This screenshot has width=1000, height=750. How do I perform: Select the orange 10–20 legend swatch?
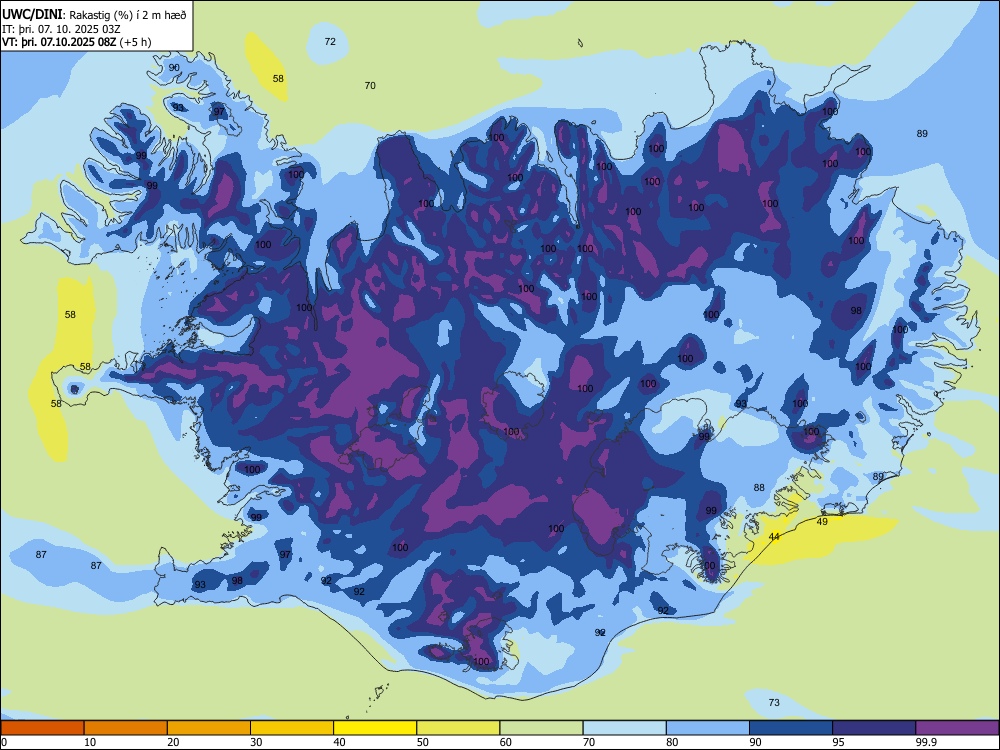[x=126, y=728]
